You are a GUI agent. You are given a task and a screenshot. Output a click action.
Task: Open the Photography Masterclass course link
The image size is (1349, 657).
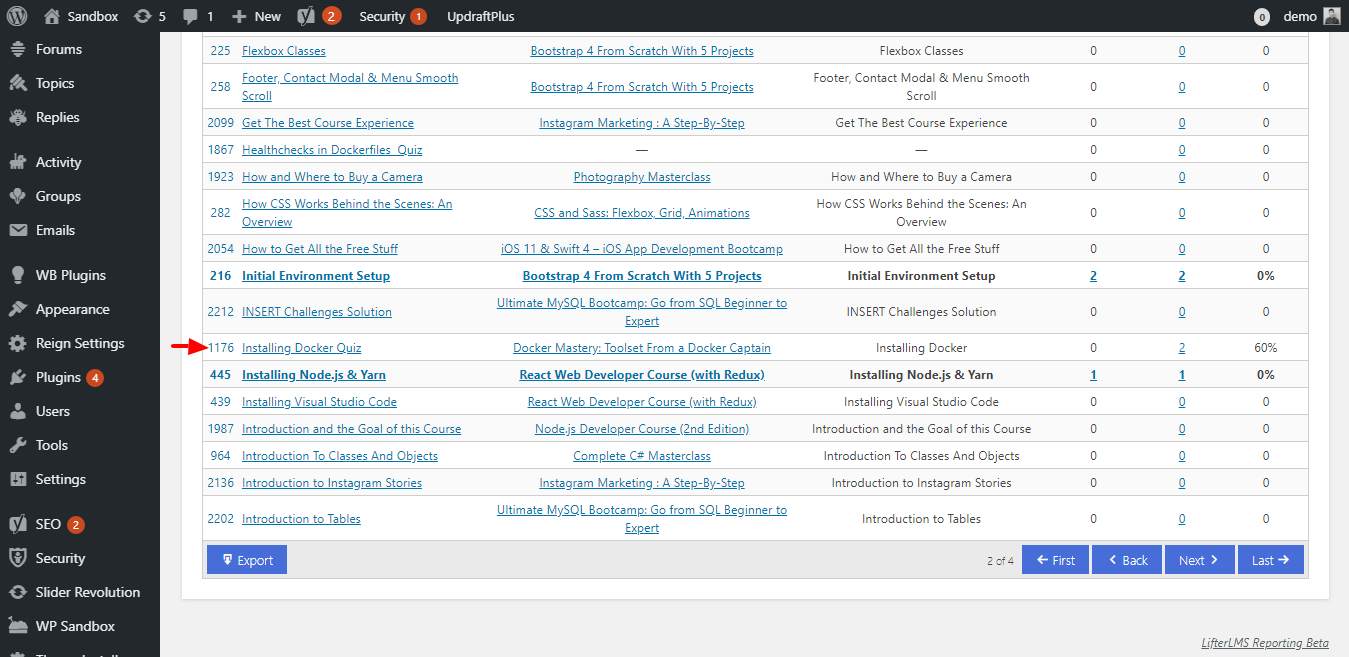[x=642, y=177]
